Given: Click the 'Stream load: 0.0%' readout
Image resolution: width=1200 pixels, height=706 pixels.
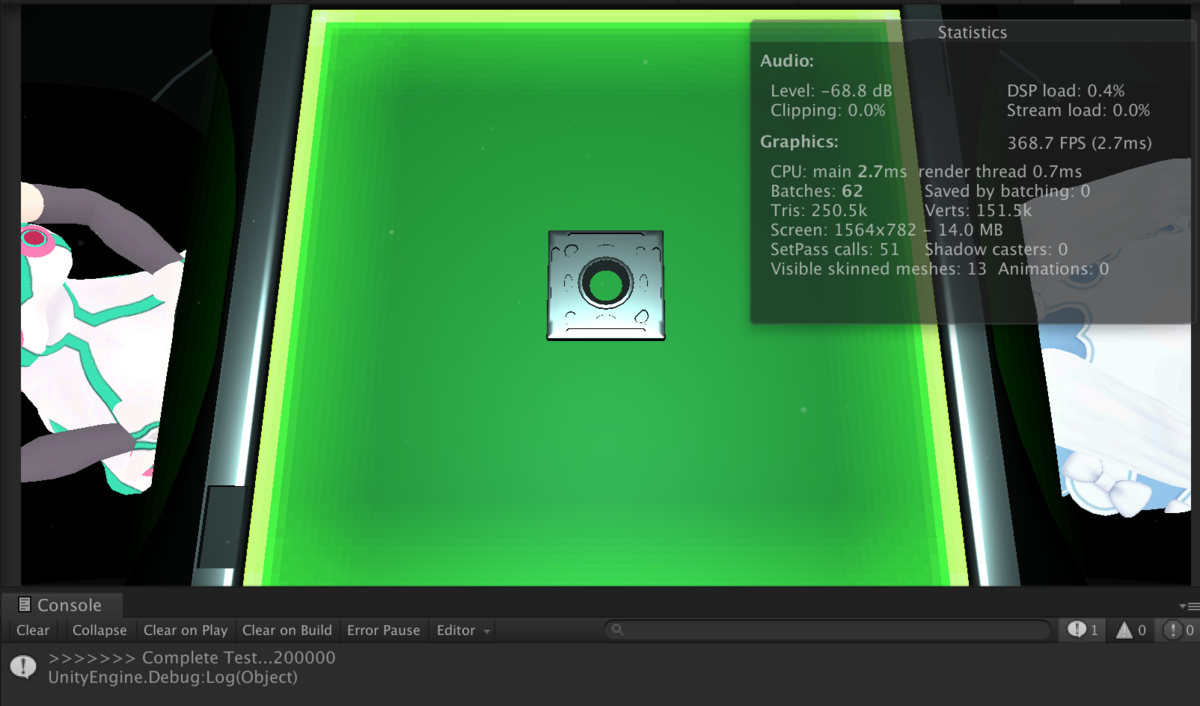Looking at the screenshot, I should (1078, 111).
